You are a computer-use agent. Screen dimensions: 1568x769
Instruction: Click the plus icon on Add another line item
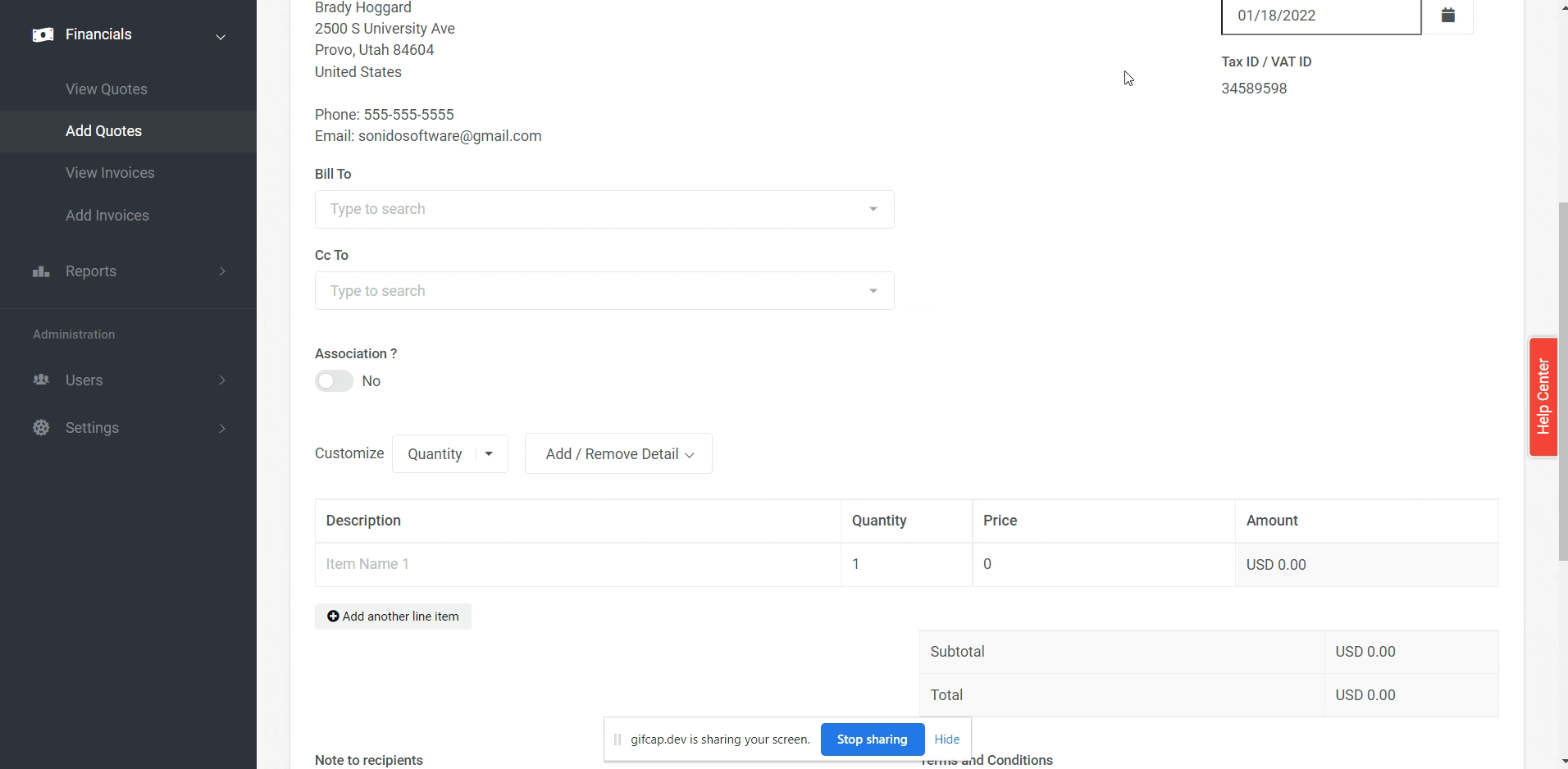click(x=333, y=617)
